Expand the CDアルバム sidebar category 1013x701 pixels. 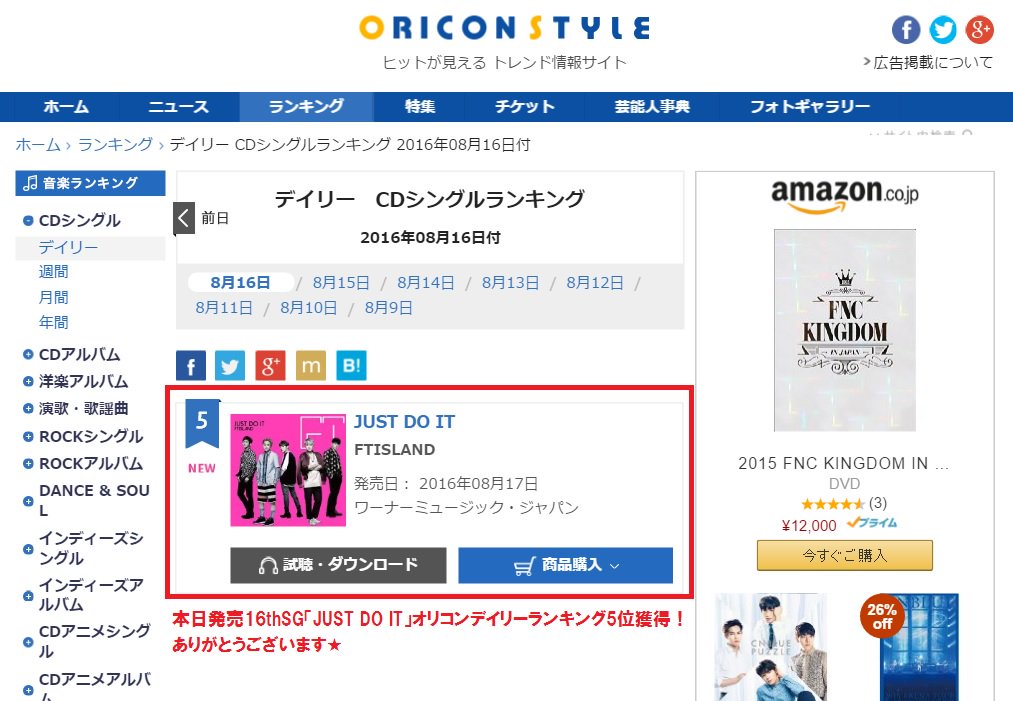[28, 354]
